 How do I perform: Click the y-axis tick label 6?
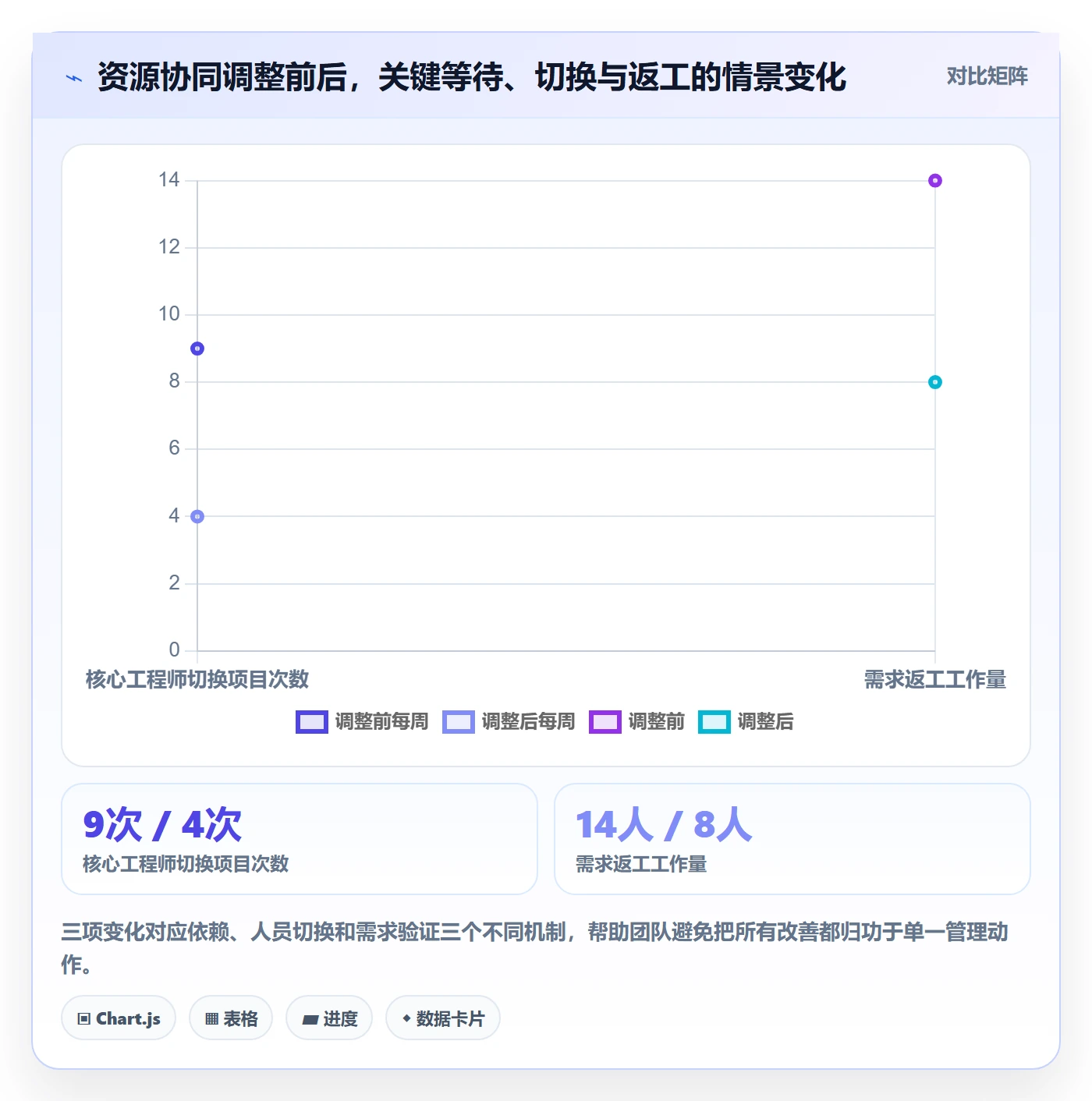(x=174, y=448)
